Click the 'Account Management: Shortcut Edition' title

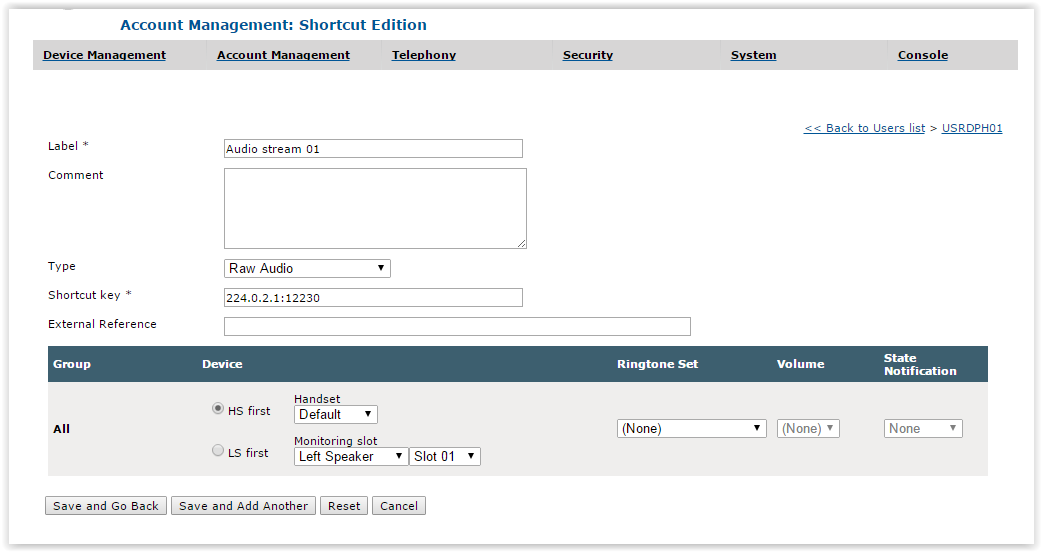[x=273, y=25]
